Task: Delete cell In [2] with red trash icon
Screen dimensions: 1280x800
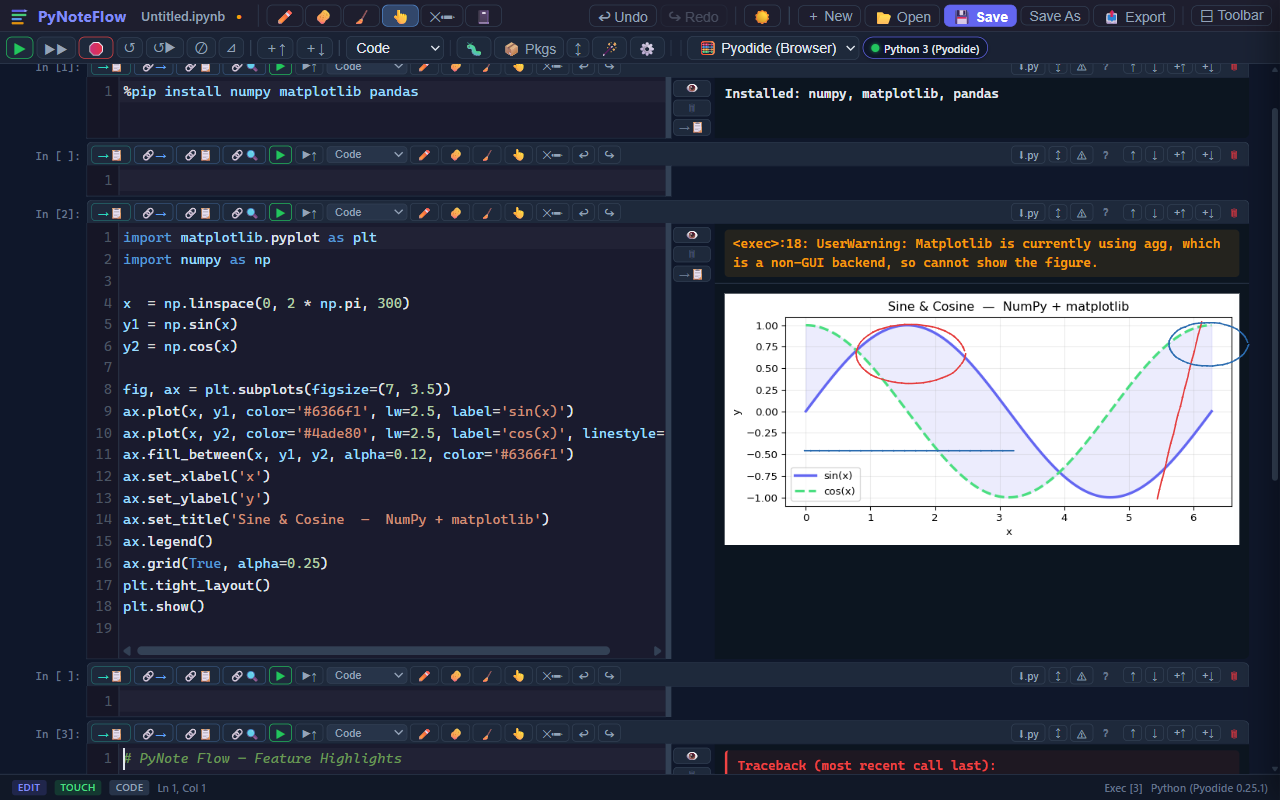Action: tap(1233, 212)
